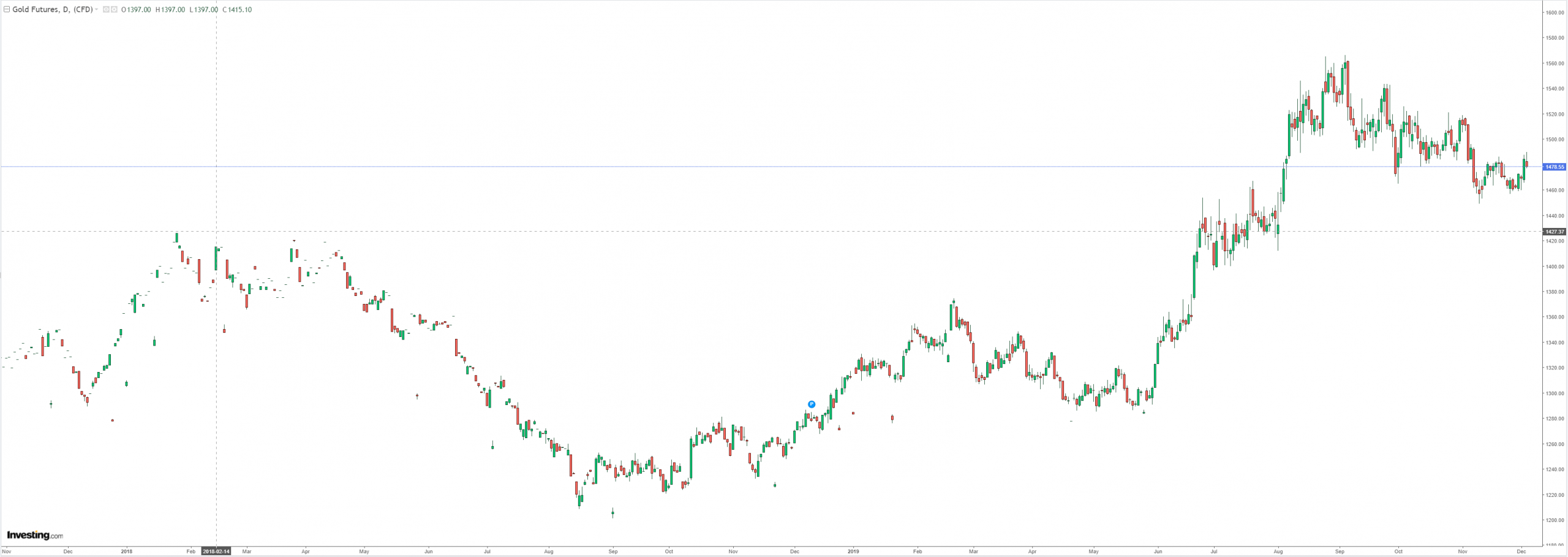Click the Open price value O1397.00
The image size is (1568, 557).
(136, 10)
